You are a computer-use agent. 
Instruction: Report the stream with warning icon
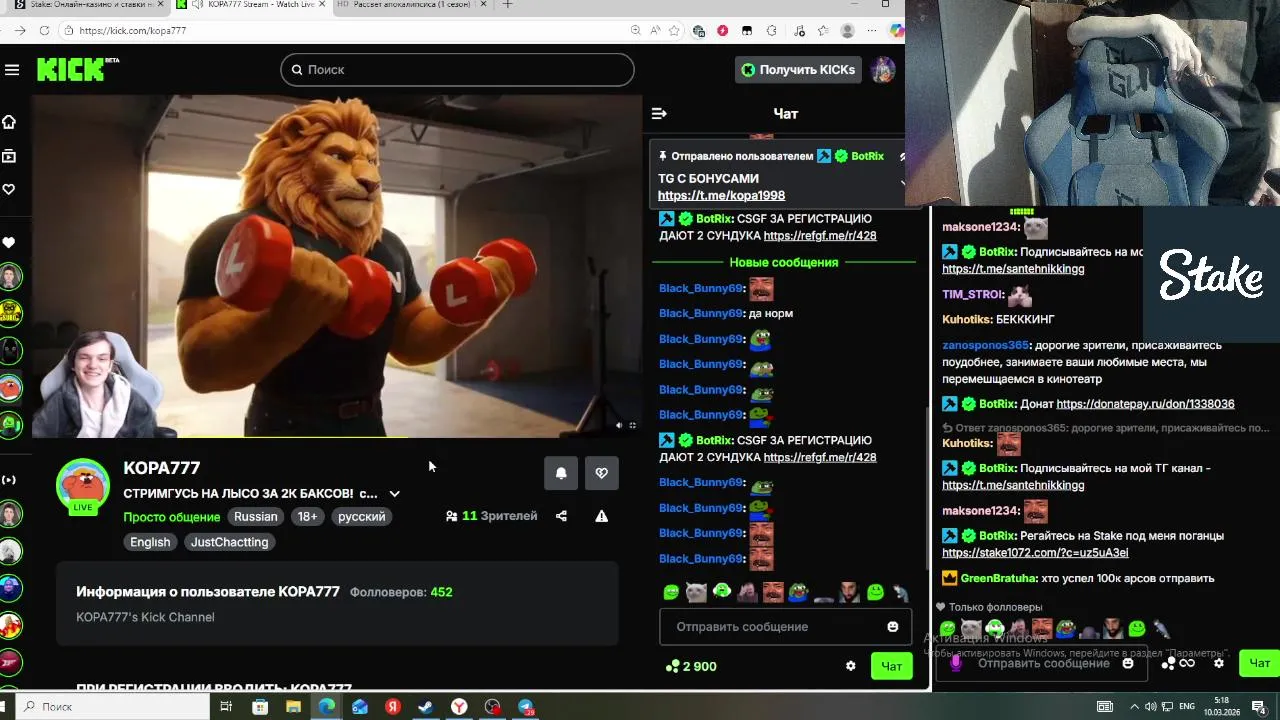click(601, 516)
